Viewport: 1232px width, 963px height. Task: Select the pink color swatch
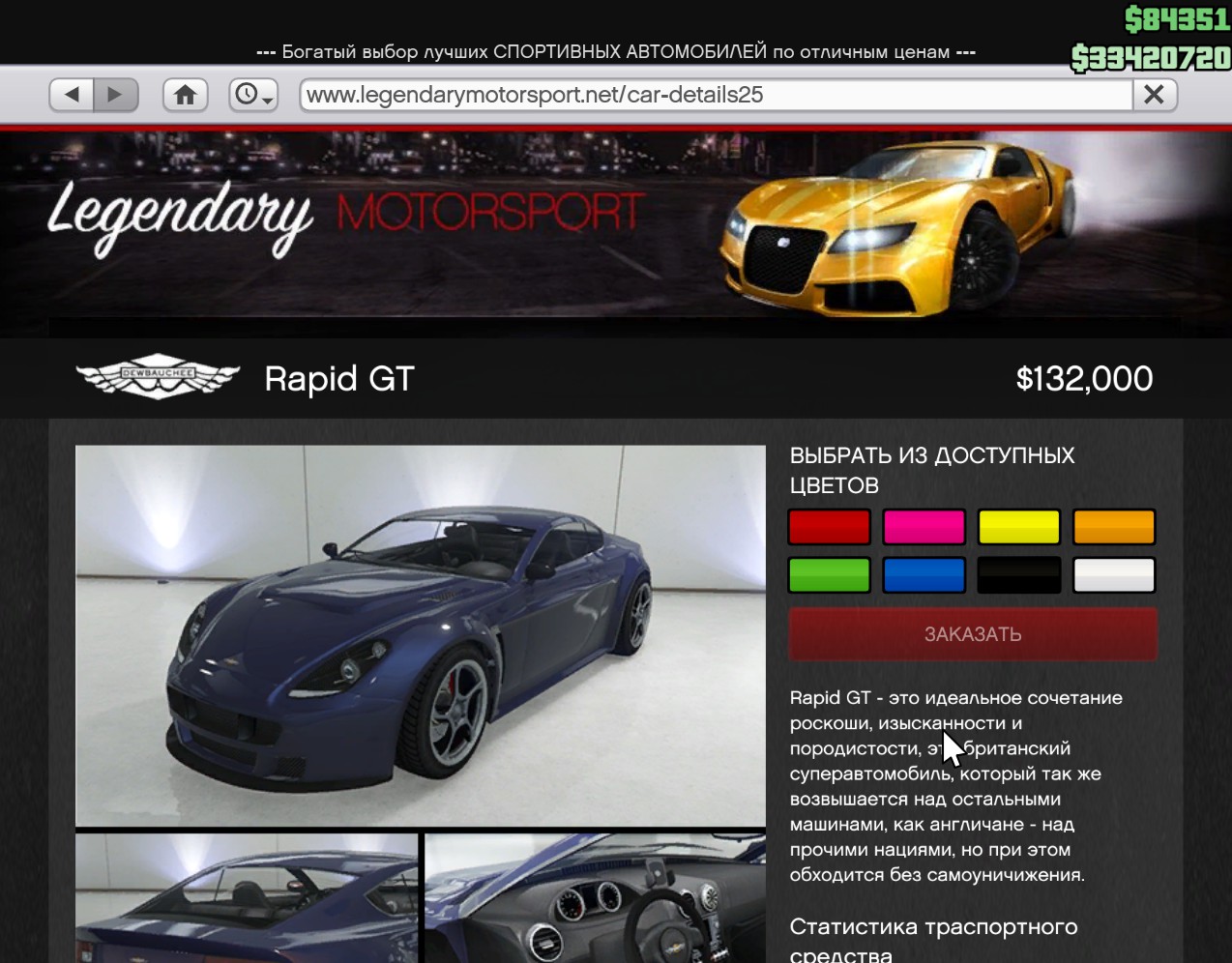924,527
